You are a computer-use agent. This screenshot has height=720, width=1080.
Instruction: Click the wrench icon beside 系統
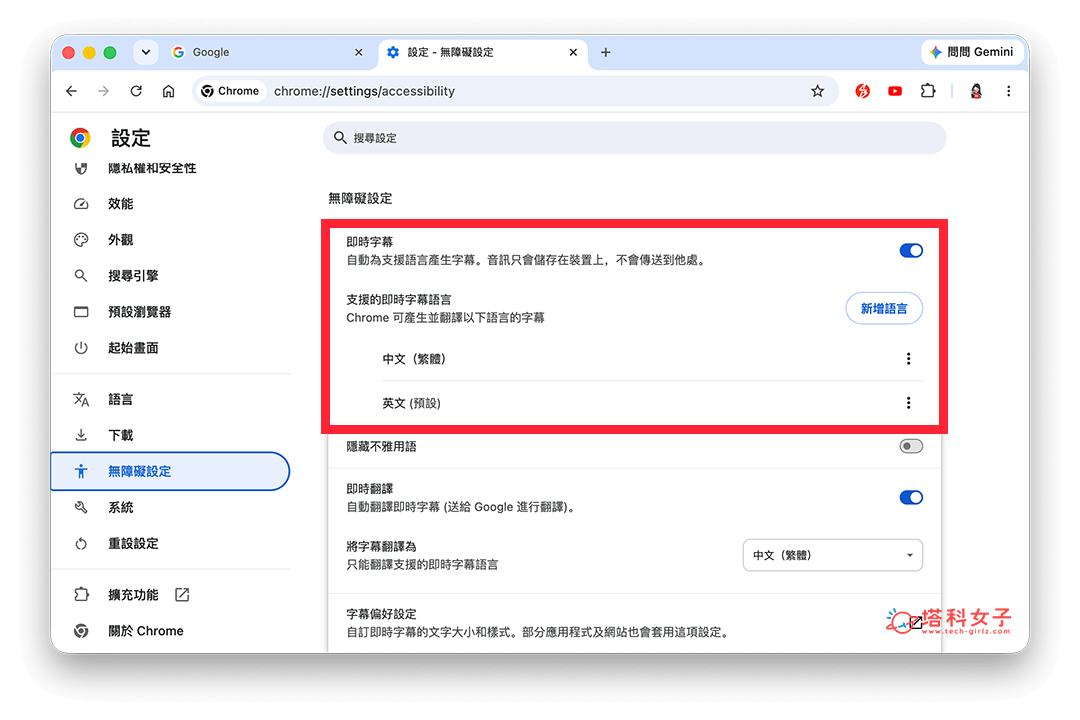[81, 508]
